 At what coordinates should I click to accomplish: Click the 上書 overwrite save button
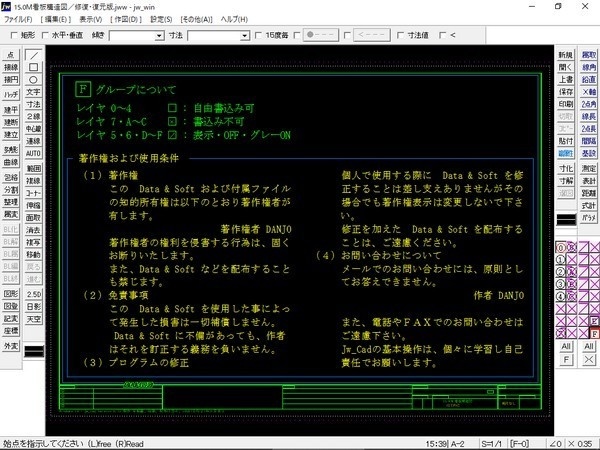pyautogui.click(x=566, y=80)
